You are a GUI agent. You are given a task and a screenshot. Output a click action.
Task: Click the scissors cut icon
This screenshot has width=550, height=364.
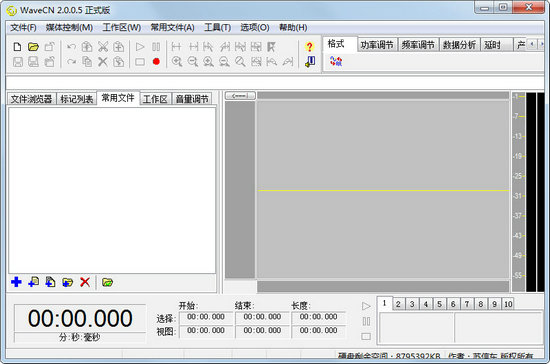[103, 47]
